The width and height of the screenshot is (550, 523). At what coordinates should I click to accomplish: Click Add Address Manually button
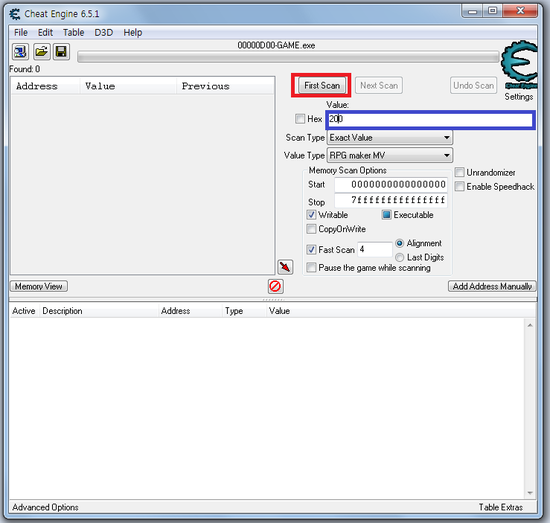pyautogui.click(x=492, y=286)
